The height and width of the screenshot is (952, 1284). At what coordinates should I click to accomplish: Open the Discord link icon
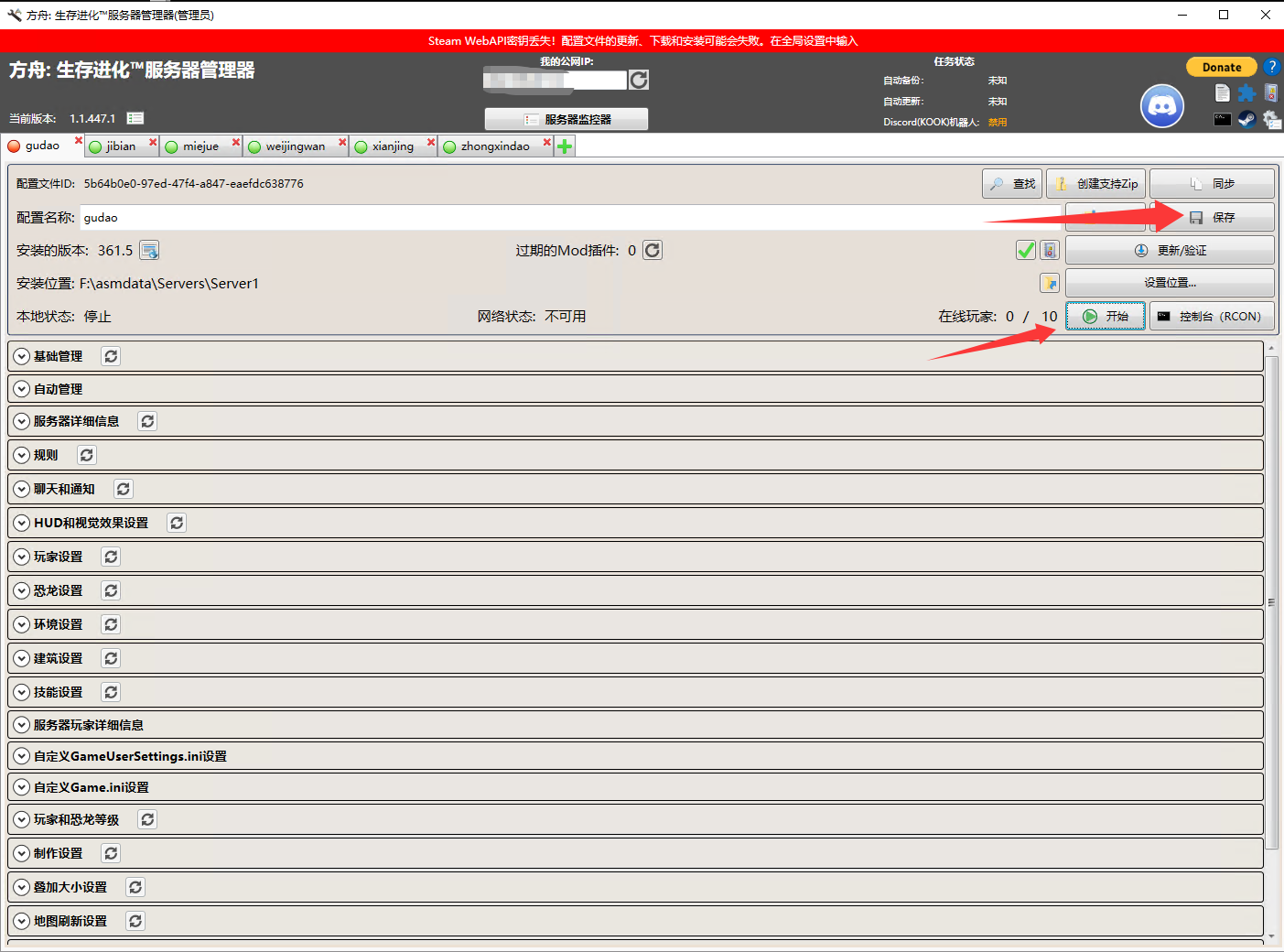point(1161,106)
